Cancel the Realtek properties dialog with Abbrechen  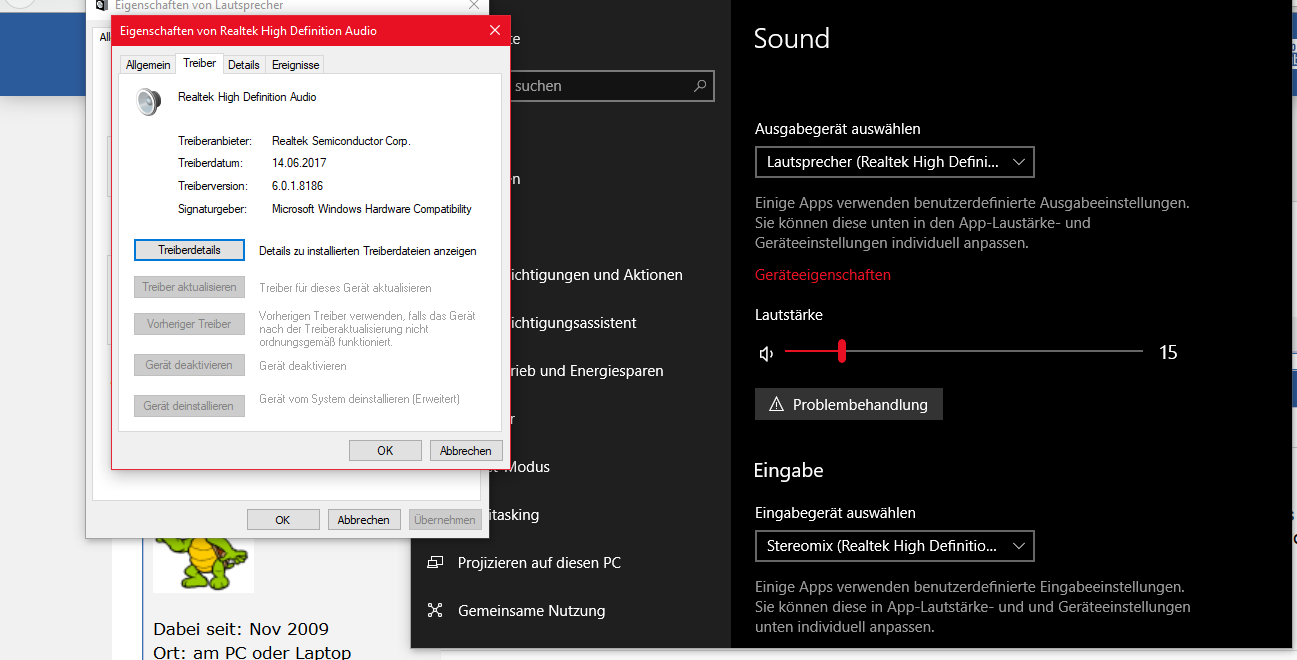point(466,451)
